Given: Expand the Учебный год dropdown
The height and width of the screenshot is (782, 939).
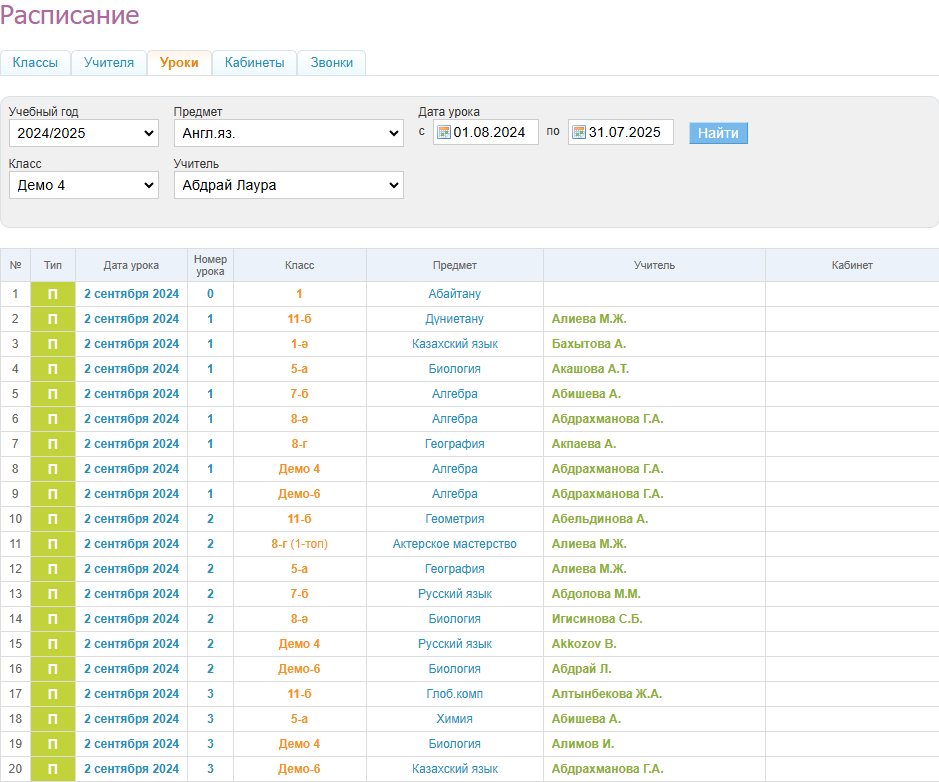Looking at the screenshot, I should tap(83, 133).
